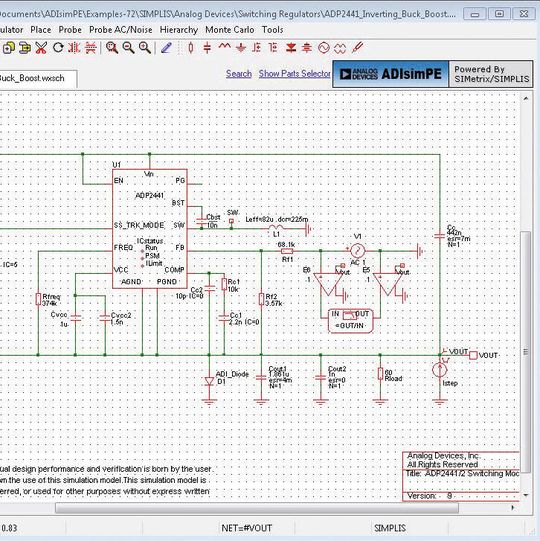This screenshot has height=541, width=540.
Task: Click the ADIsimPE Analog Devices banner
Action: [x=391, y=74]
